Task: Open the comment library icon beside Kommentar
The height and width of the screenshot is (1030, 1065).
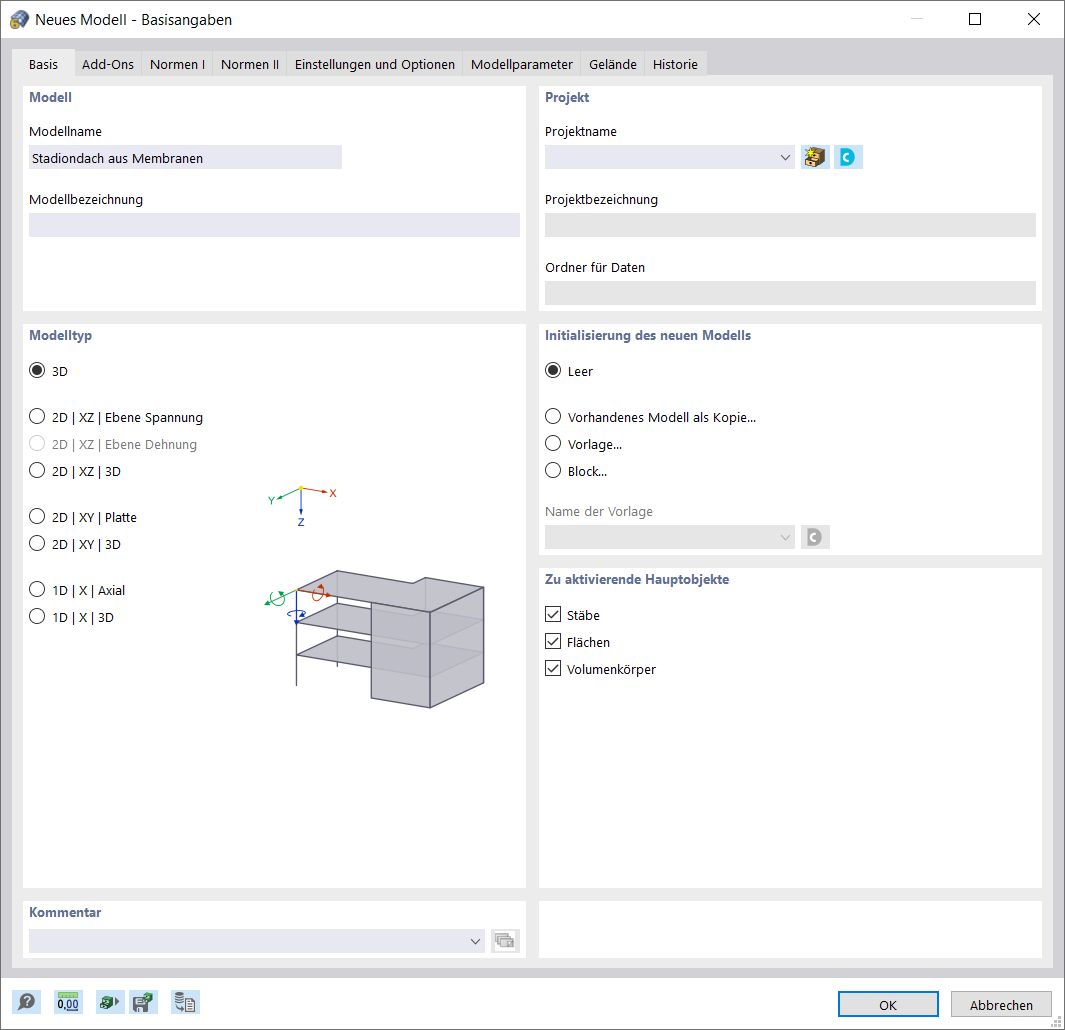Action: click(505, 940)
